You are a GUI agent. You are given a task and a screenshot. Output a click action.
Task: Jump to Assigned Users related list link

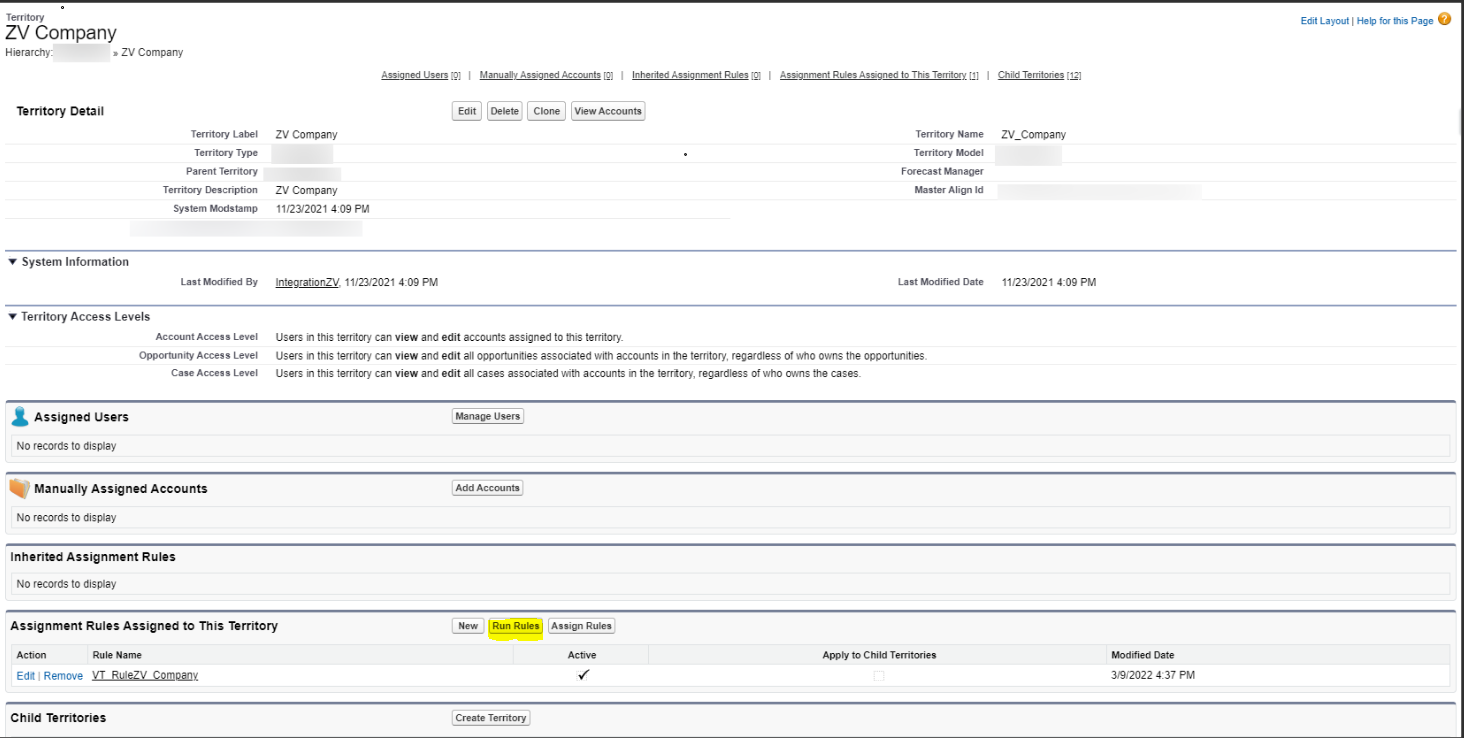pyautogui.click(x=414, y=75)
